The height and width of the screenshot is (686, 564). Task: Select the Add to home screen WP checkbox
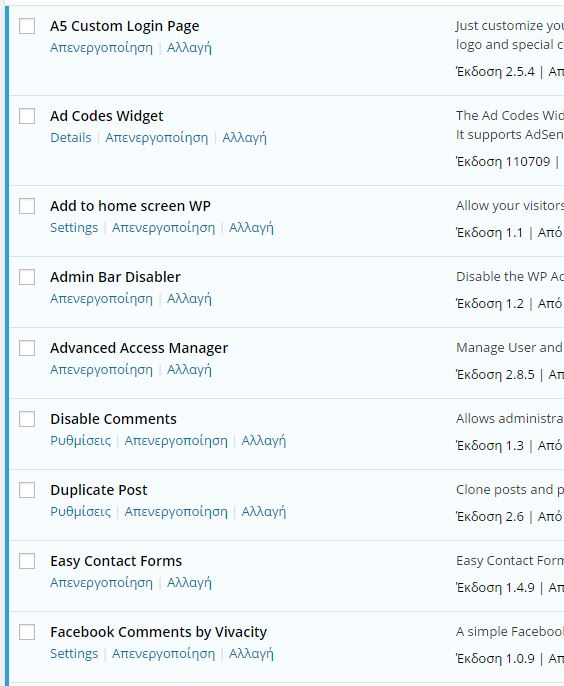click(x=27, y=206)
